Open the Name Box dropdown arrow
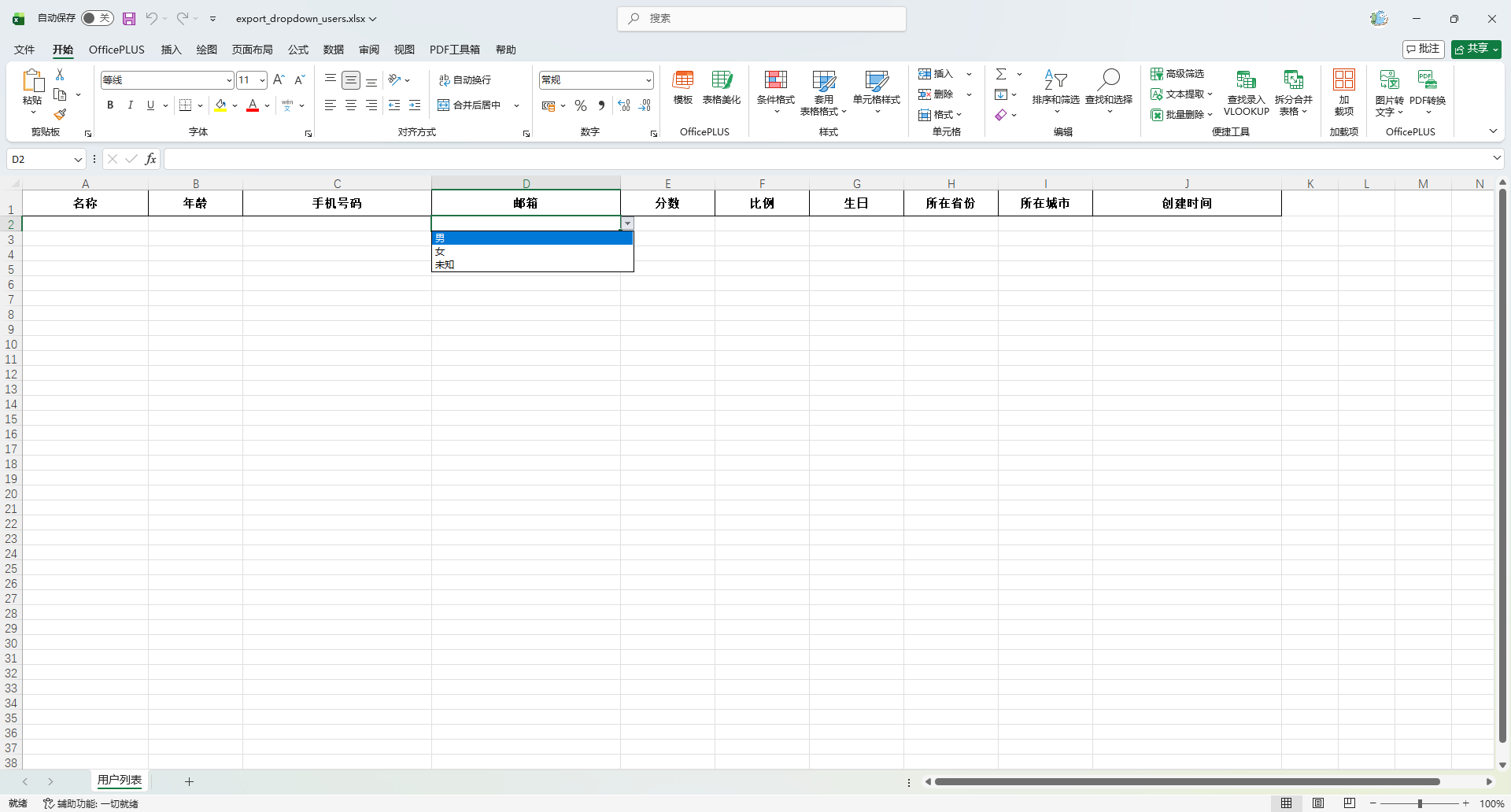The height and width of the screenshot is (812, 1511). click(x=78, y=160)
